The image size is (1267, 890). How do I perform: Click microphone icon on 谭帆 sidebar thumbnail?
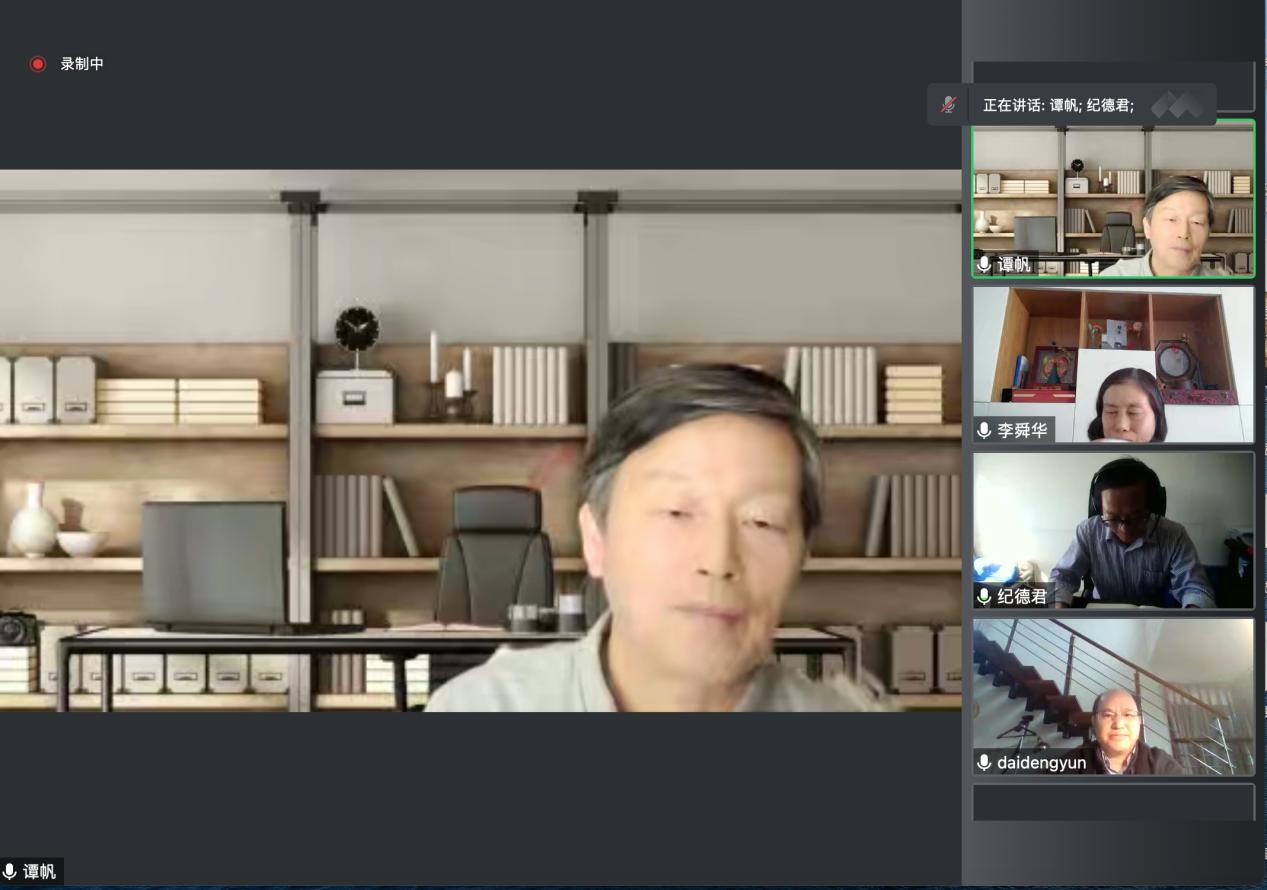(x=985, y=265)
